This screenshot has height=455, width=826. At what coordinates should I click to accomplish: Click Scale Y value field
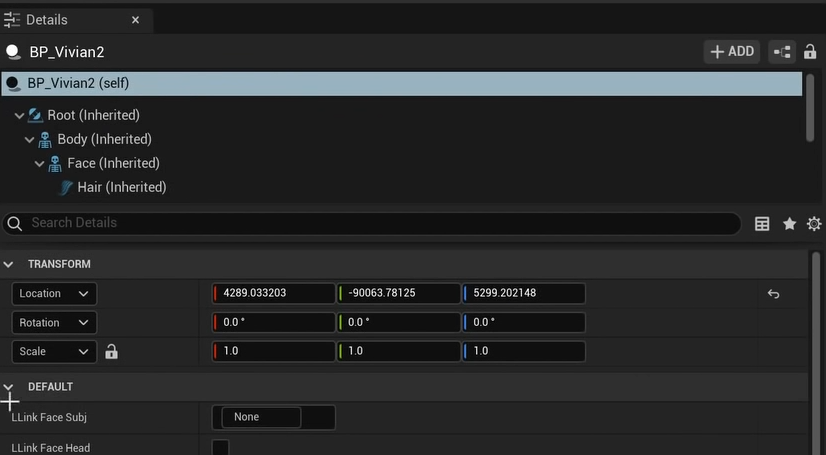point(399,351)
